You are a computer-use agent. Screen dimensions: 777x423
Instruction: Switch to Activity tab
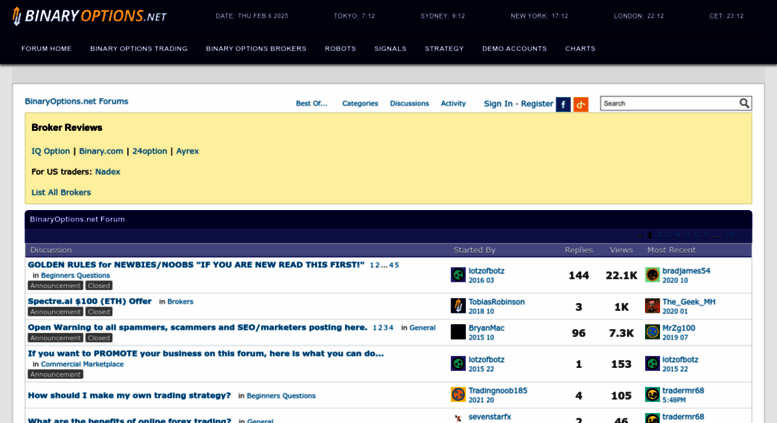pyautogui.click(x=453, y=104)
